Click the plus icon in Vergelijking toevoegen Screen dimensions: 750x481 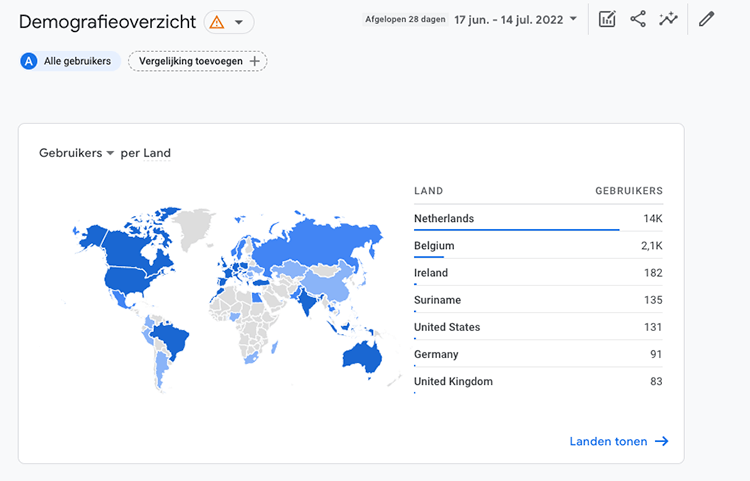pyautogui.click(x=255, y=61)
